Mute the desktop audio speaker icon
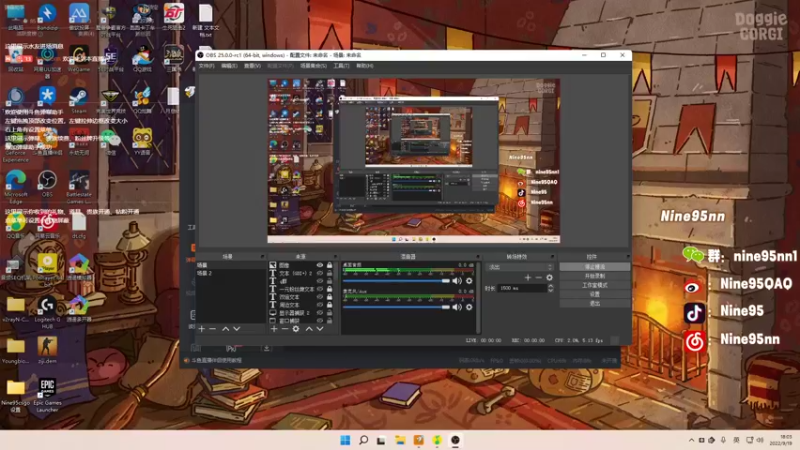Screen dimensions: 800x450 pyautogui.click(x=456, y=281)
